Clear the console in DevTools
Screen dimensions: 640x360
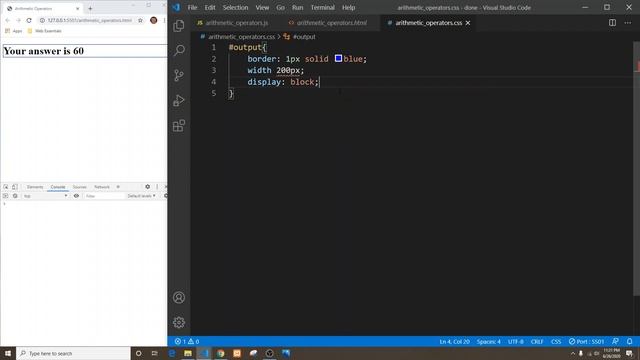pyautogui.click(x=15, y=196)
